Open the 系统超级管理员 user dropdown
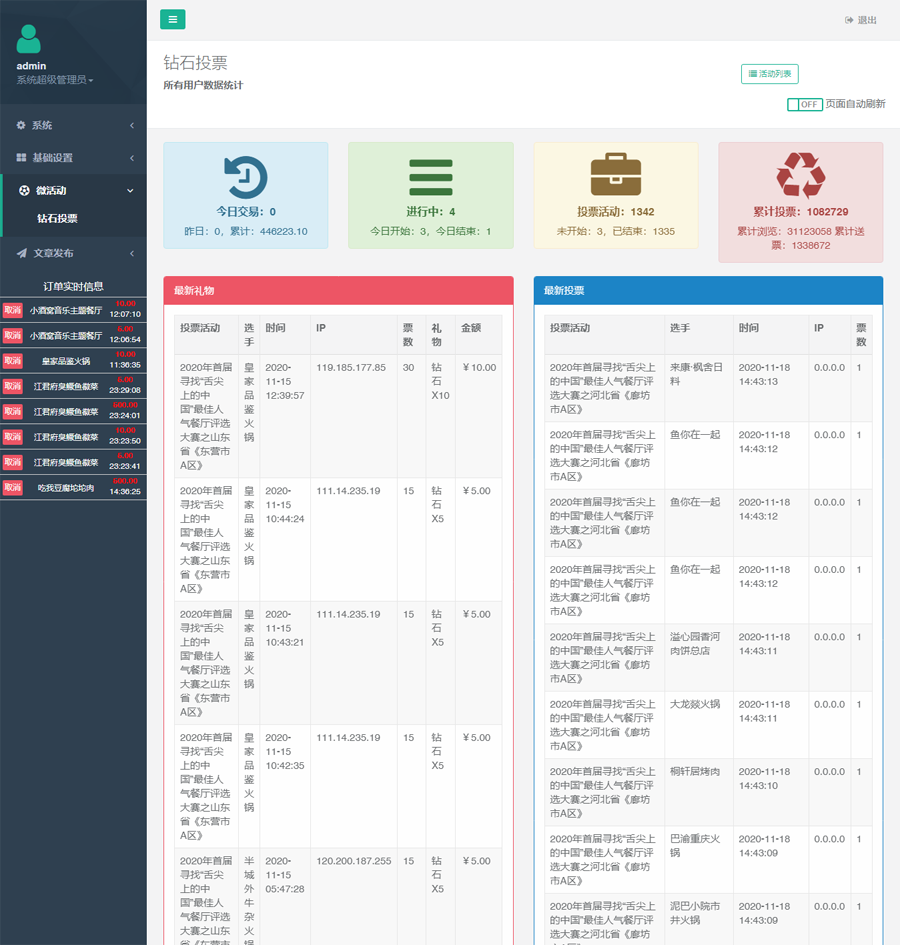Viewport: 900px width, 945px height. 55,80
